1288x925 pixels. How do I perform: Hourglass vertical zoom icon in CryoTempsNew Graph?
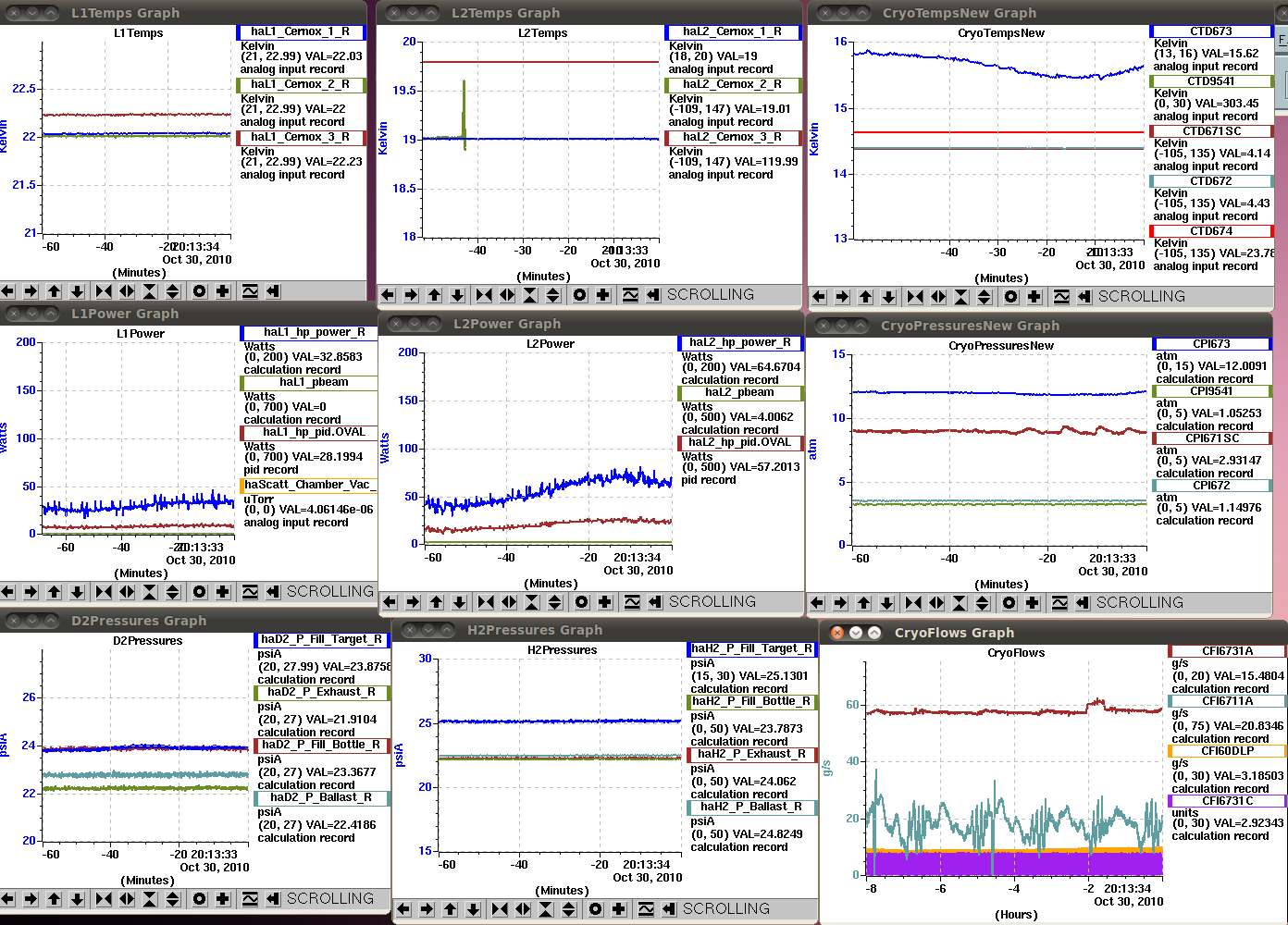tap(961, 297)
